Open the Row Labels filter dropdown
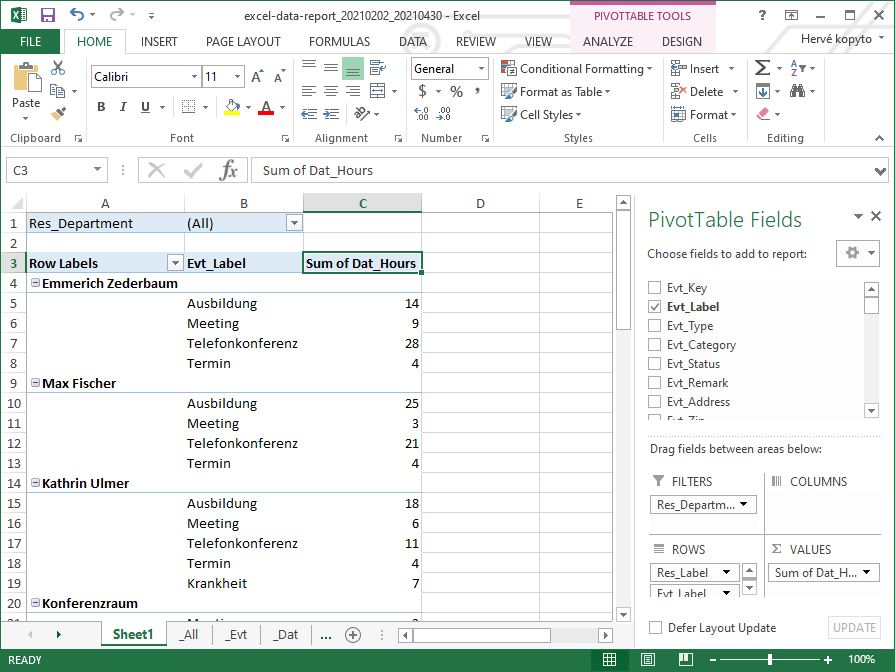 (176, 263)
